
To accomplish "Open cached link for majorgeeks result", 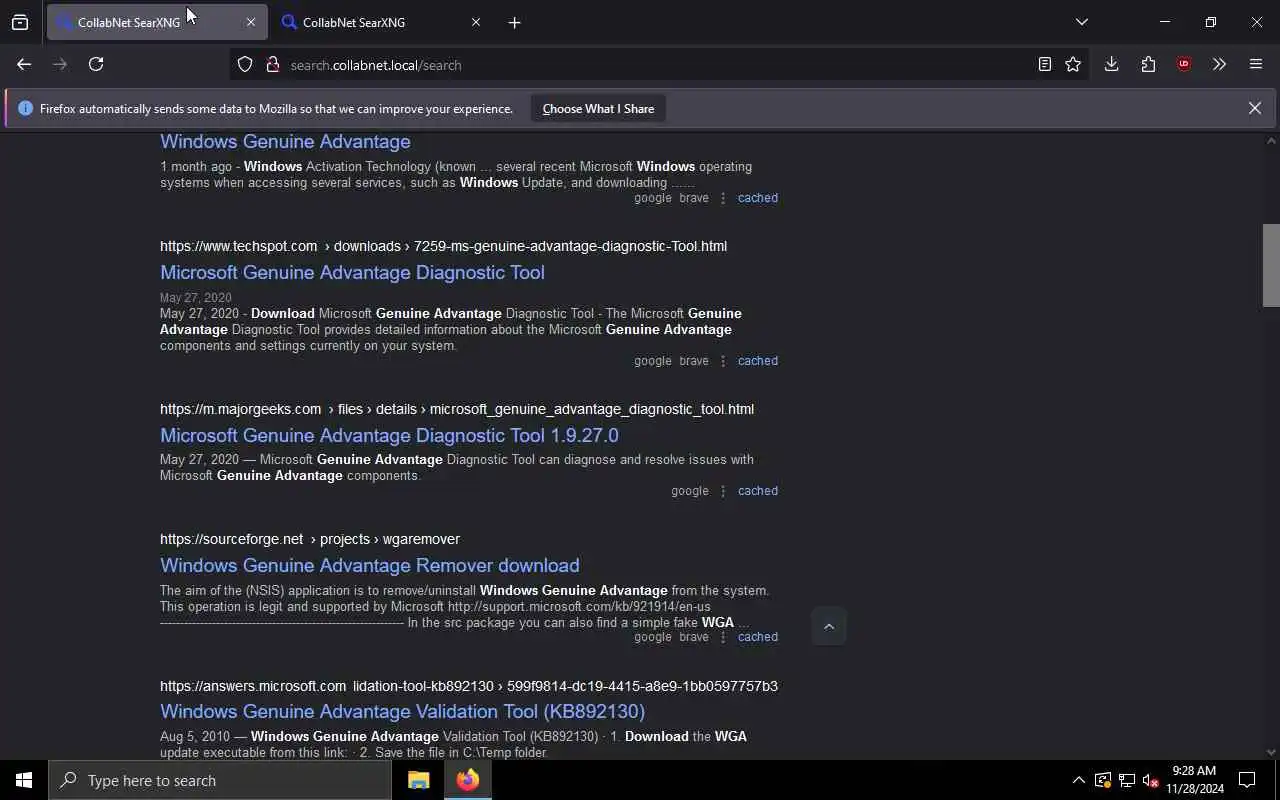I will (757, 491).
